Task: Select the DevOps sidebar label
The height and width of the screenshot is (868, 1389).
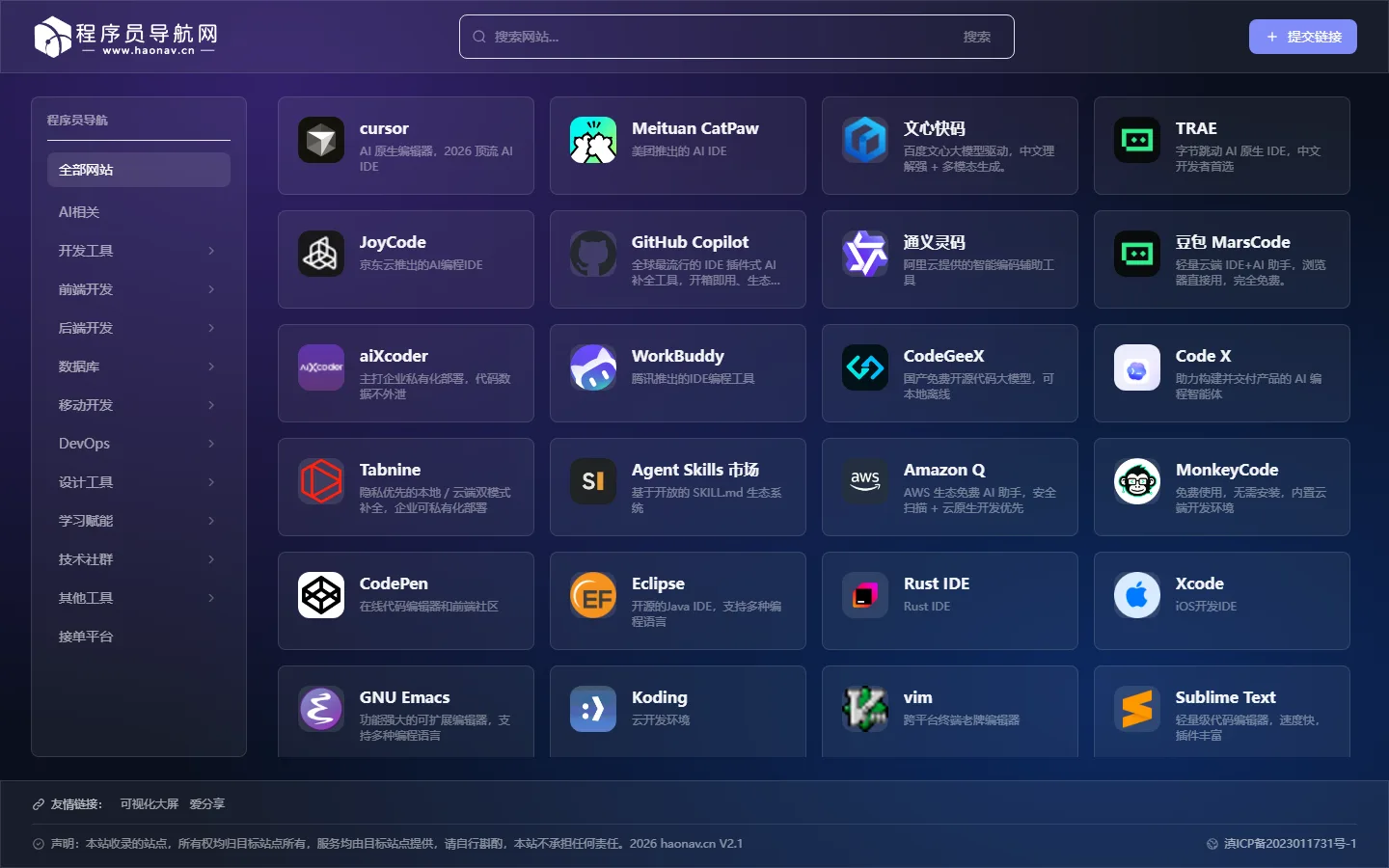Action: (84, 444)
